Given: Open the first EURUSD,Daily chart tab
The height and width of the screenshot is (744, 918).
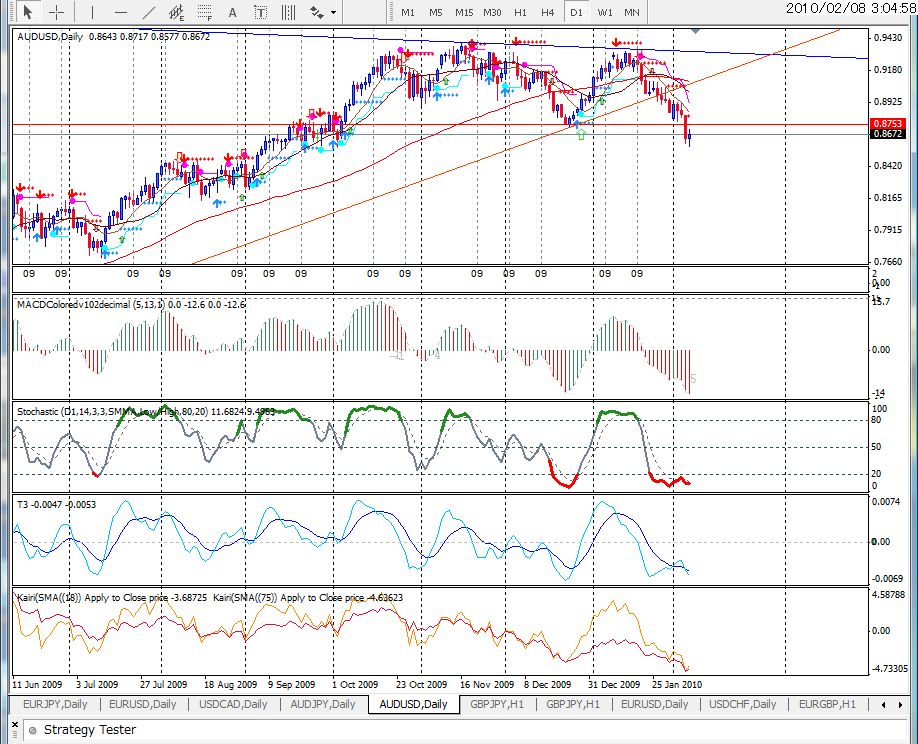Looking at the screenshot, I should point(143,704).
